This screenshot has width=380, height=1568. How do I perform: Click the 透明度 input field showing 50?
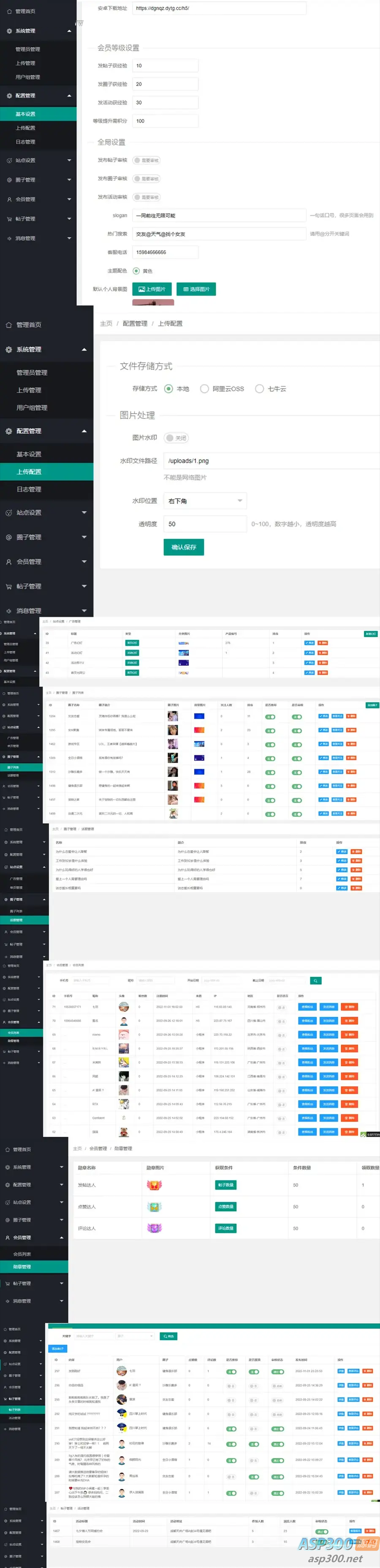205,524
